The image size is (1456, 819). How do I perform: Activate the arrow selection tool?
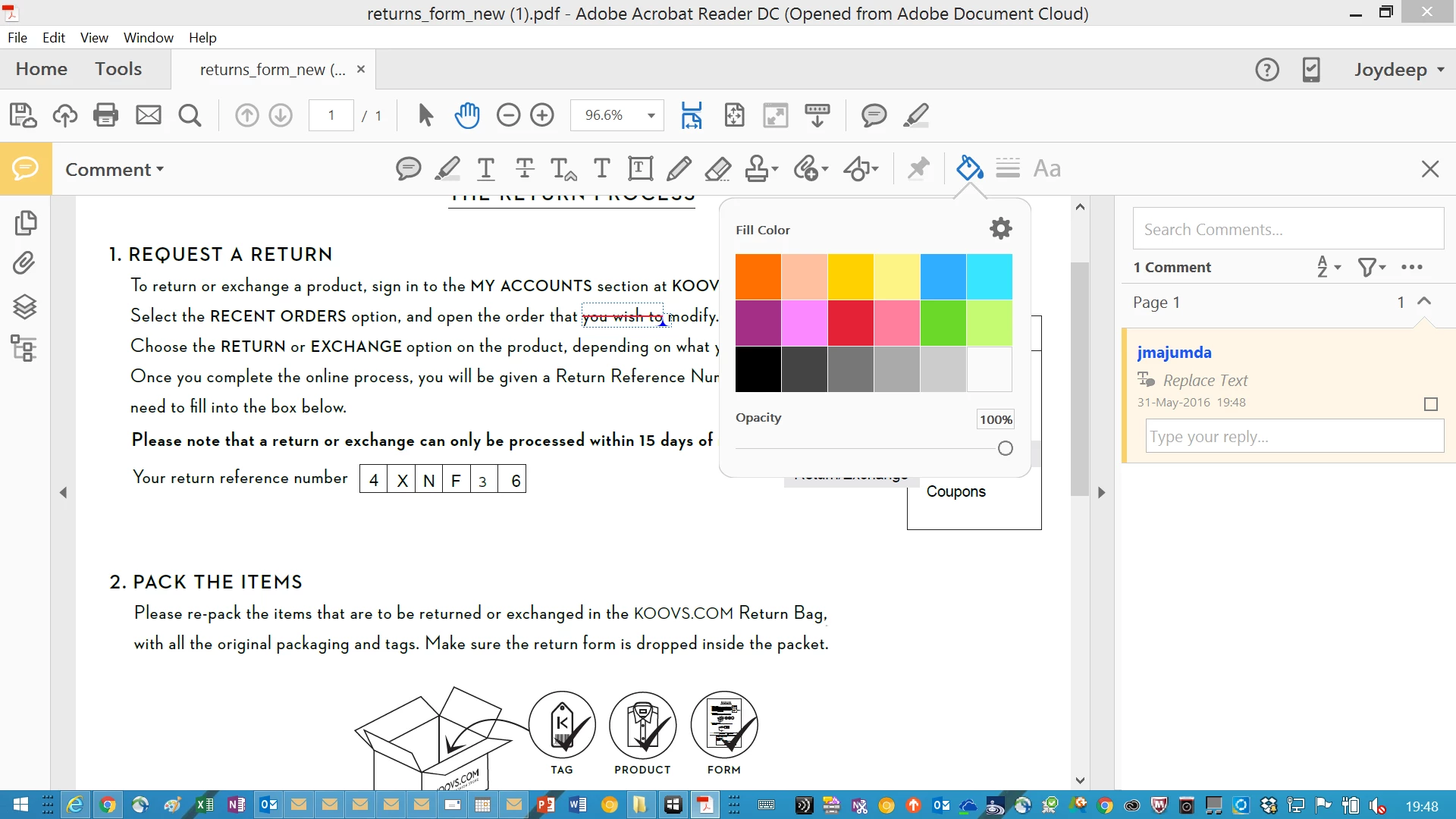(425, 115)
